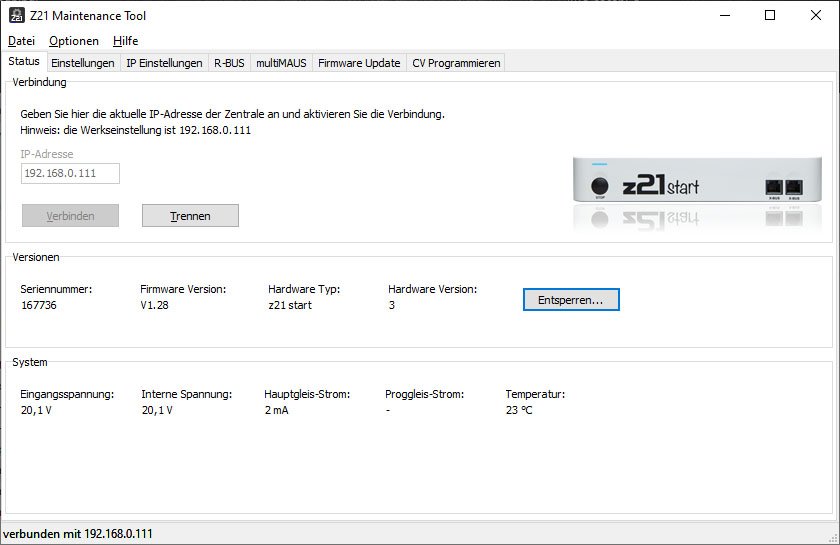Click the Firmware Version label

click(183, 289)
